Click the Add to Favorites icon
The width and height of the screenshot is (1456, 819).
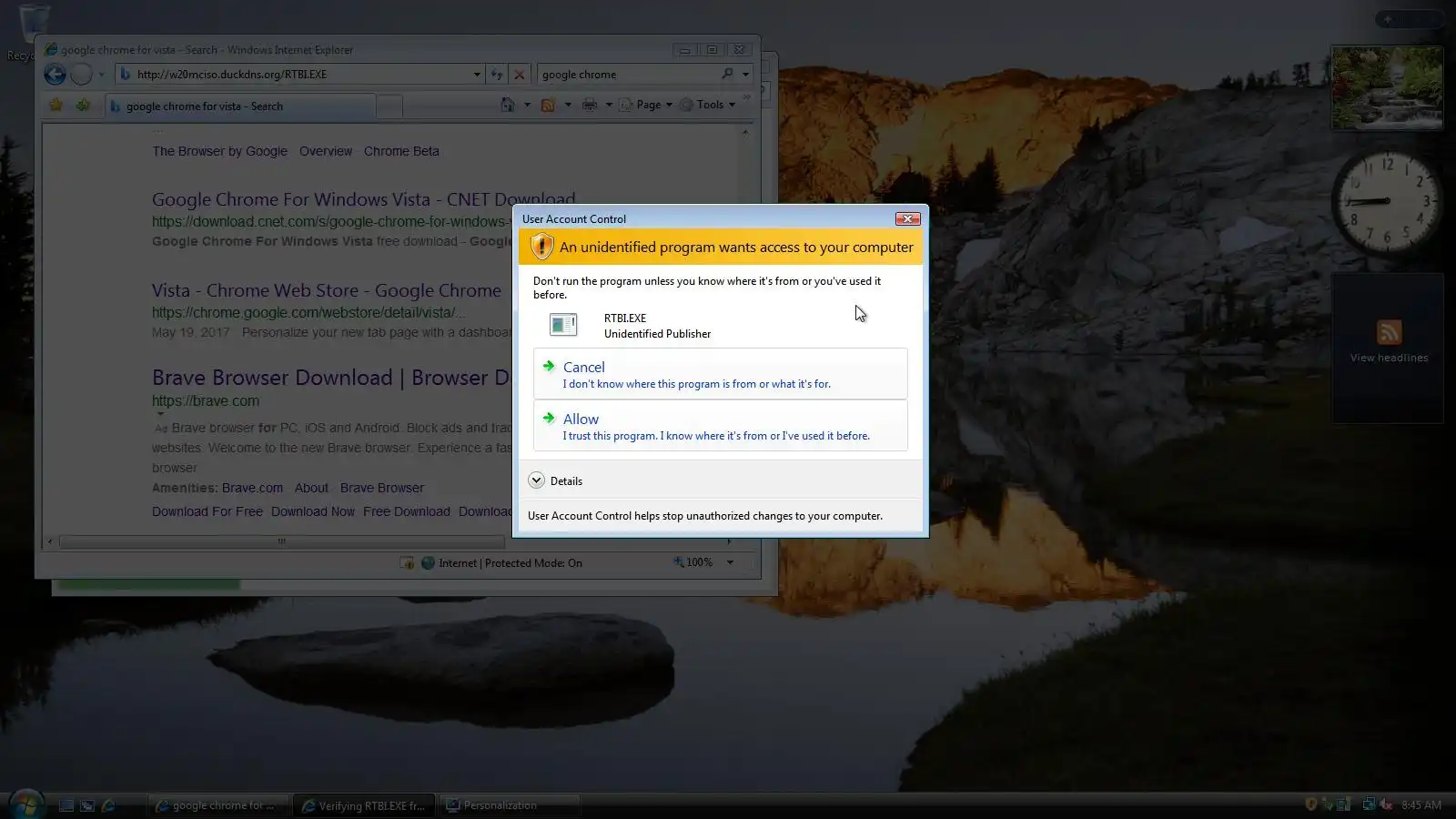click(x=83, y=106)
